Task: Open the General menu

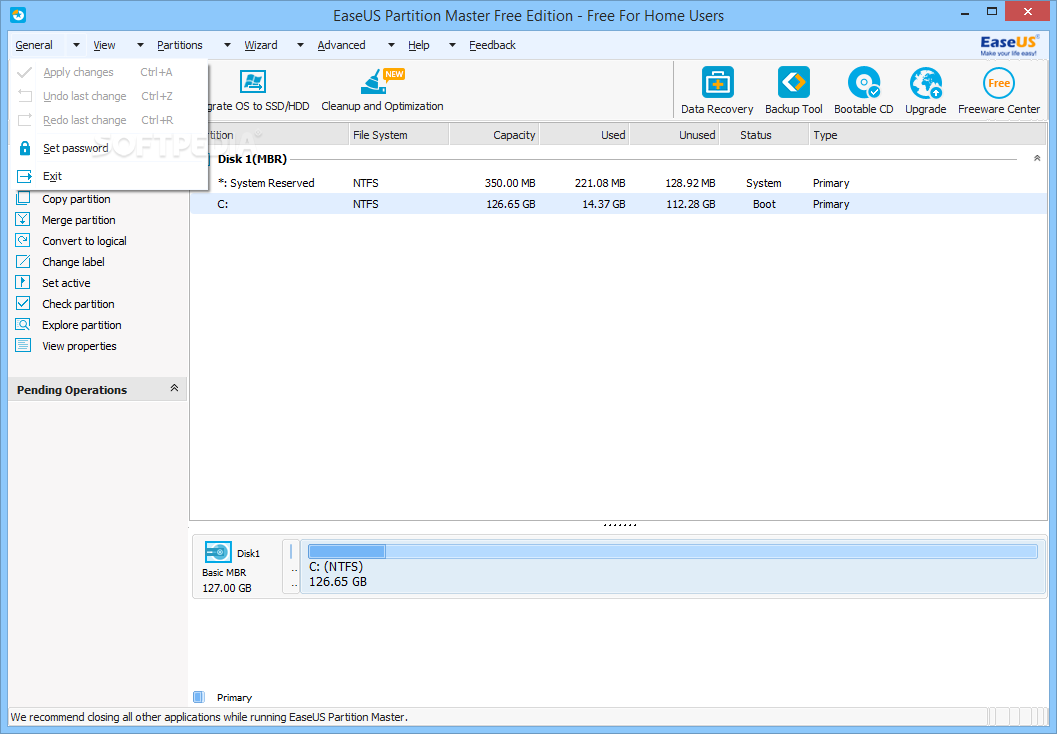Action: (34, 45)
